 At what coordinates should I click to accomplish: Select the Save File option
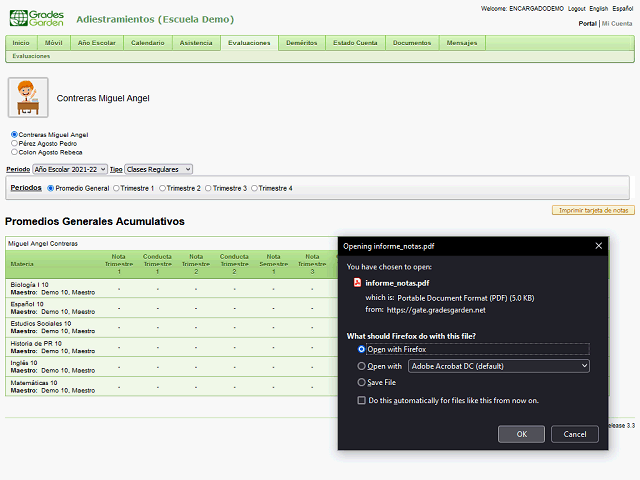coord(362,382)
